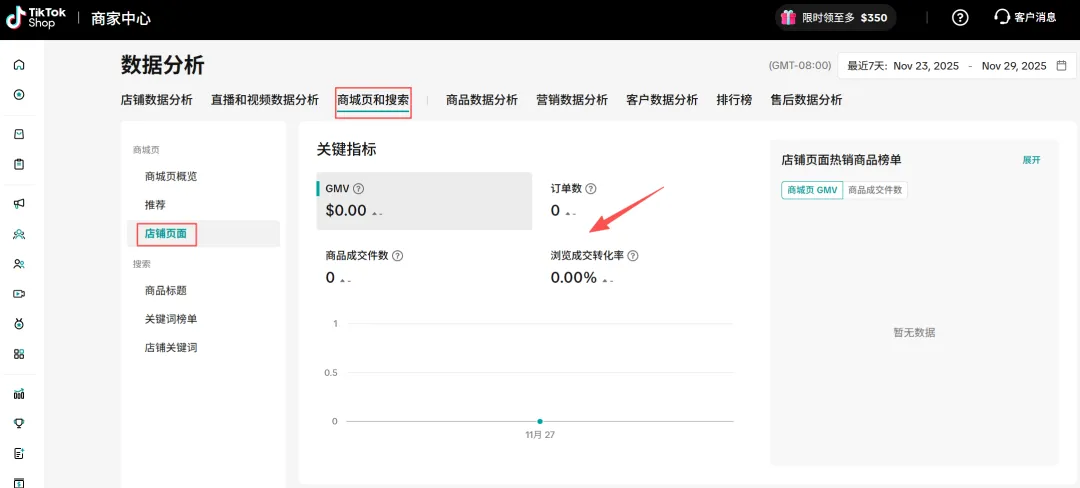Open the clipboard orders icon in sidebar
Image resolution: width=1080 pixels, height=488 pixels.
click(19, 164)
